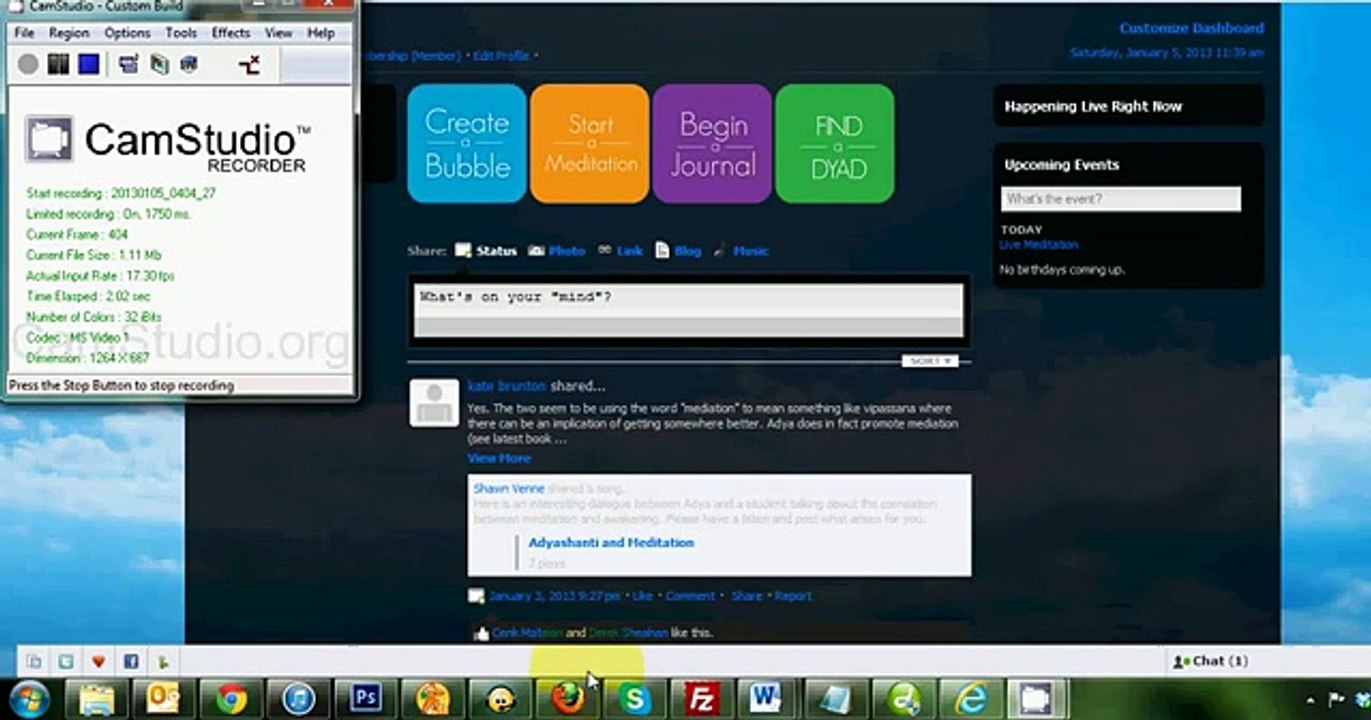Open Outlook from the taskbar

point(164,699)
